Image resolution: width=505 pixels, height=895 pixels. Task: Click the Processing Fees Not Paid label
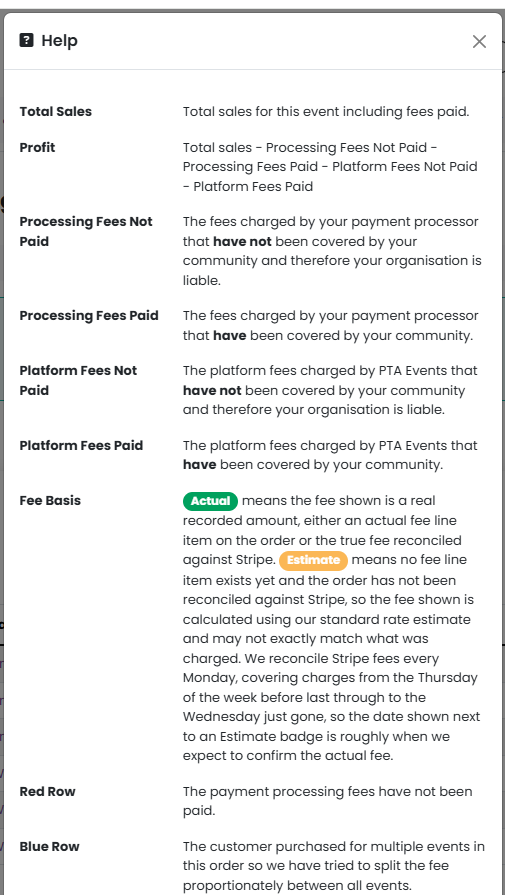point(86,231)
